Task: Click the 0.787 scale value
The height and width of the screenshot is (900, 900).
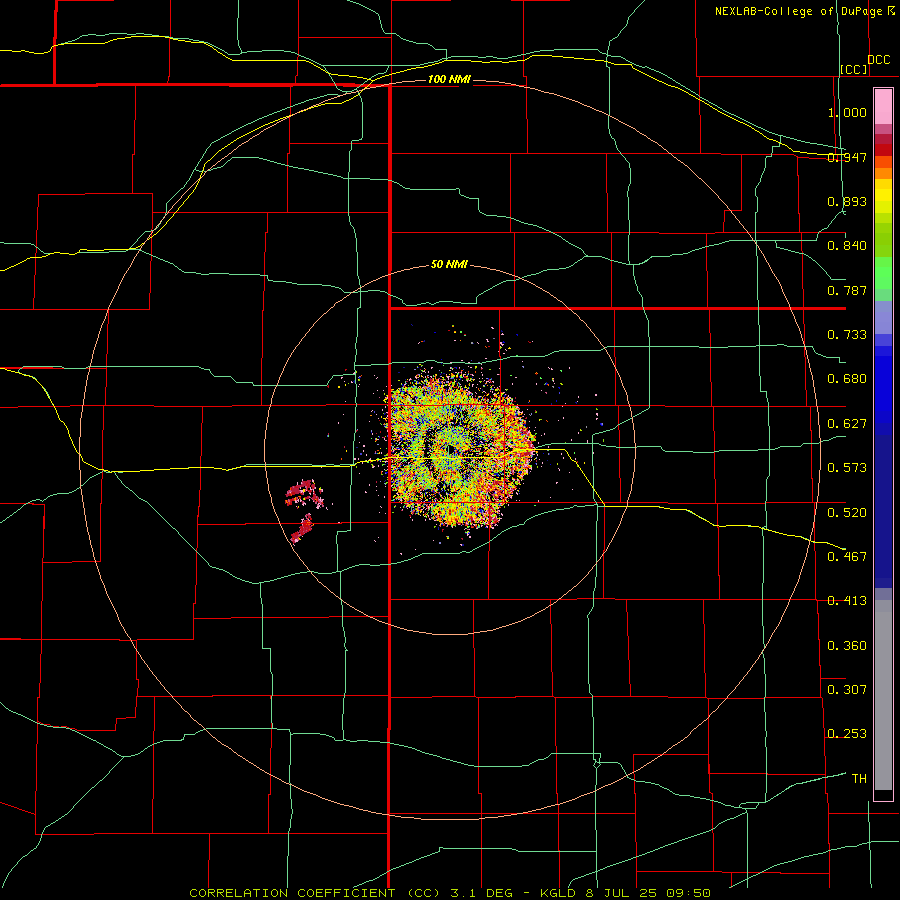Action: pos(847,290)
